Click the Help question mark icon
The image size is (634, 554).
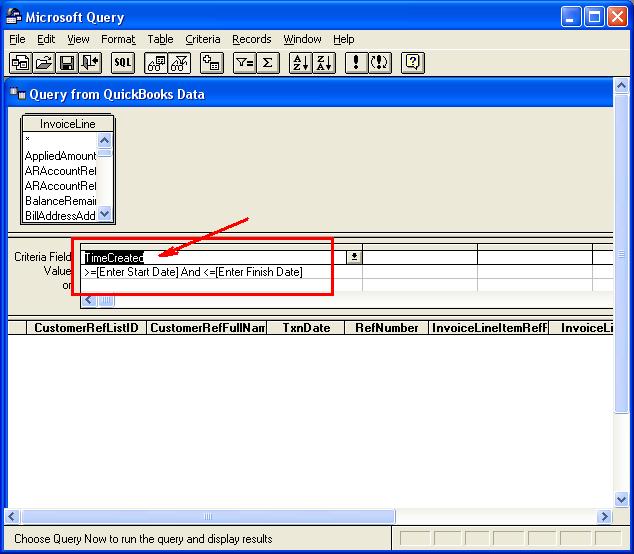(413, 63)
